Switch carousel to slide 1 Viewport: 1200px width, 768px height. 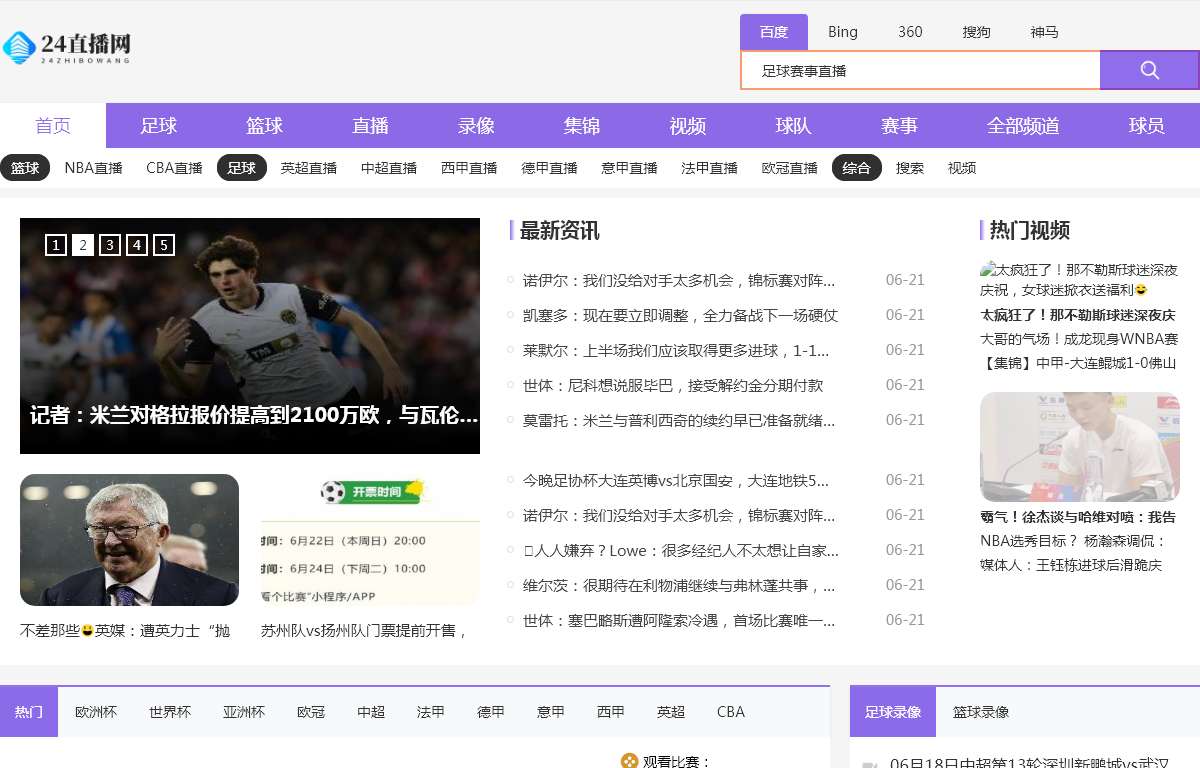tap(56, 245)
